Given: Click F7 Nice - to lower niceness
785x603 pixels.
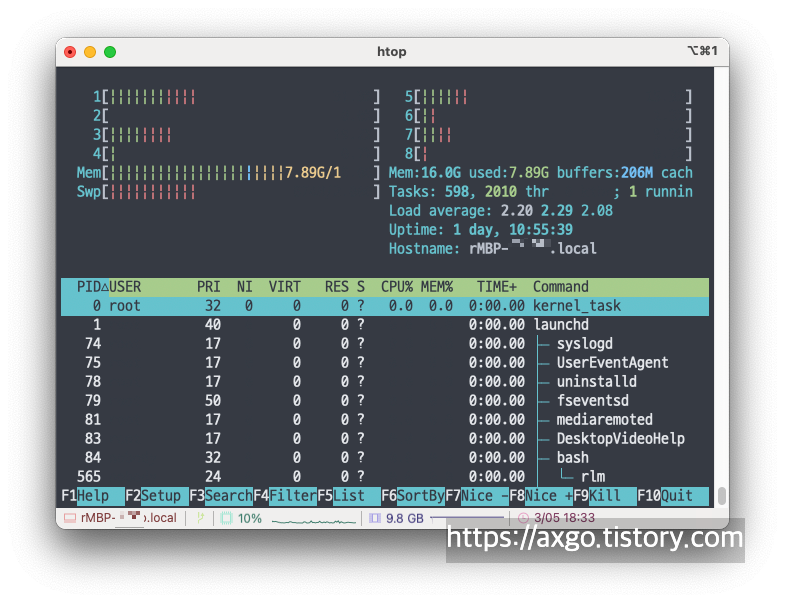Looking at the screenshot, I should (x=477, y=496).
